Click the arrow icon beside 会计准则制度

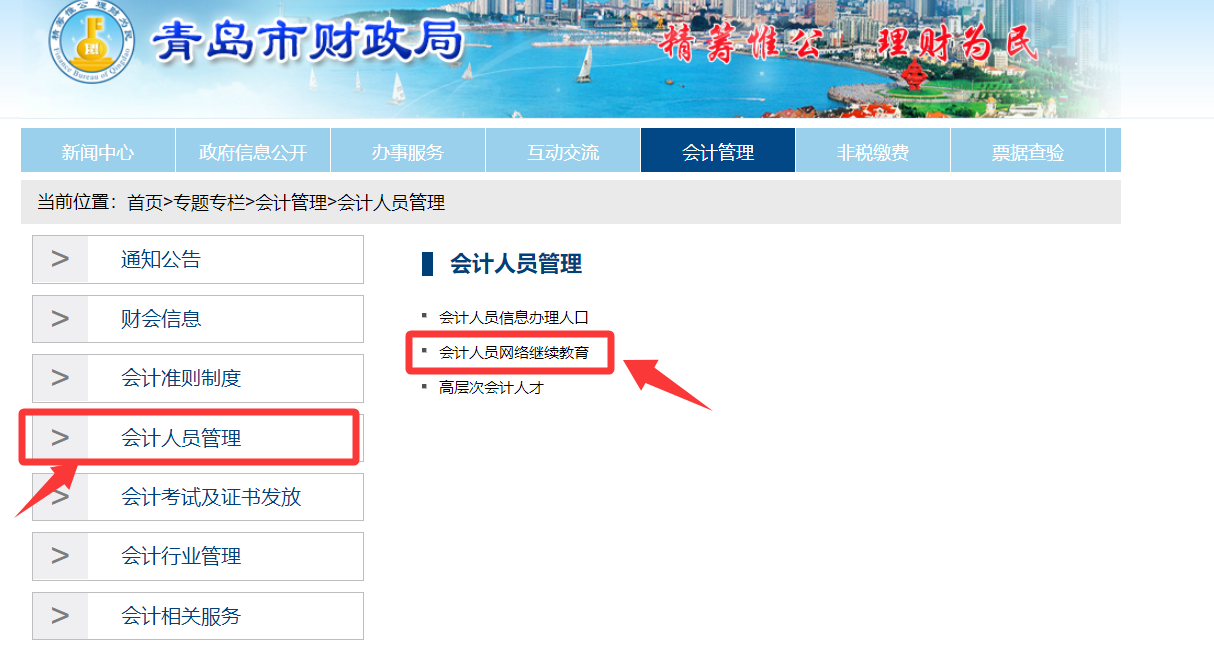tap(60, 378)
